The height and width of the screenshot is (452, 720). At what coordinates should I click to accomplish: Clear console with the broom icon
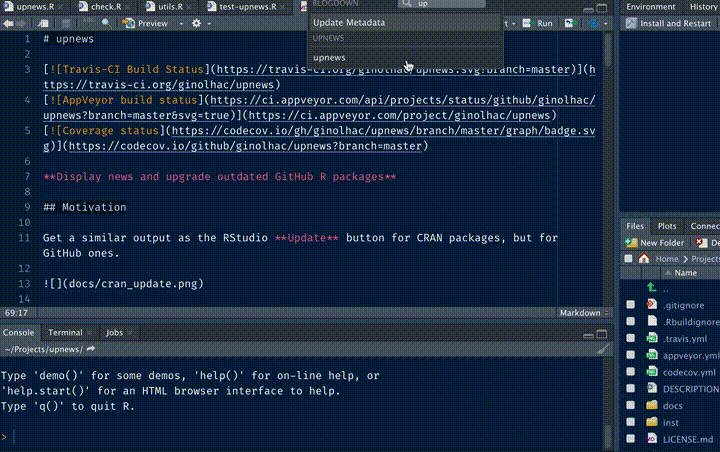[x=602, y=349]
